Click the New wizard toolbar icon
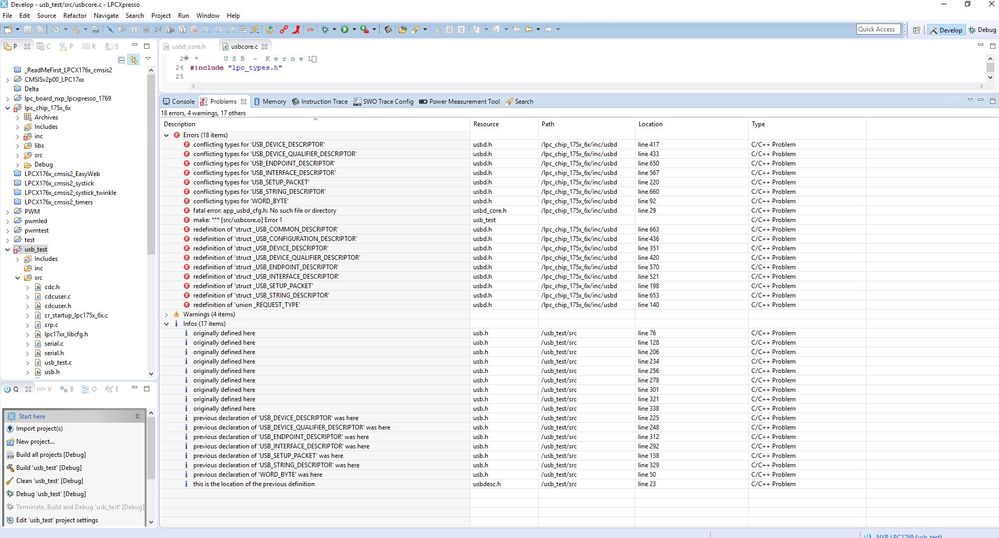The image size is (999, 538). click(8, 29)
